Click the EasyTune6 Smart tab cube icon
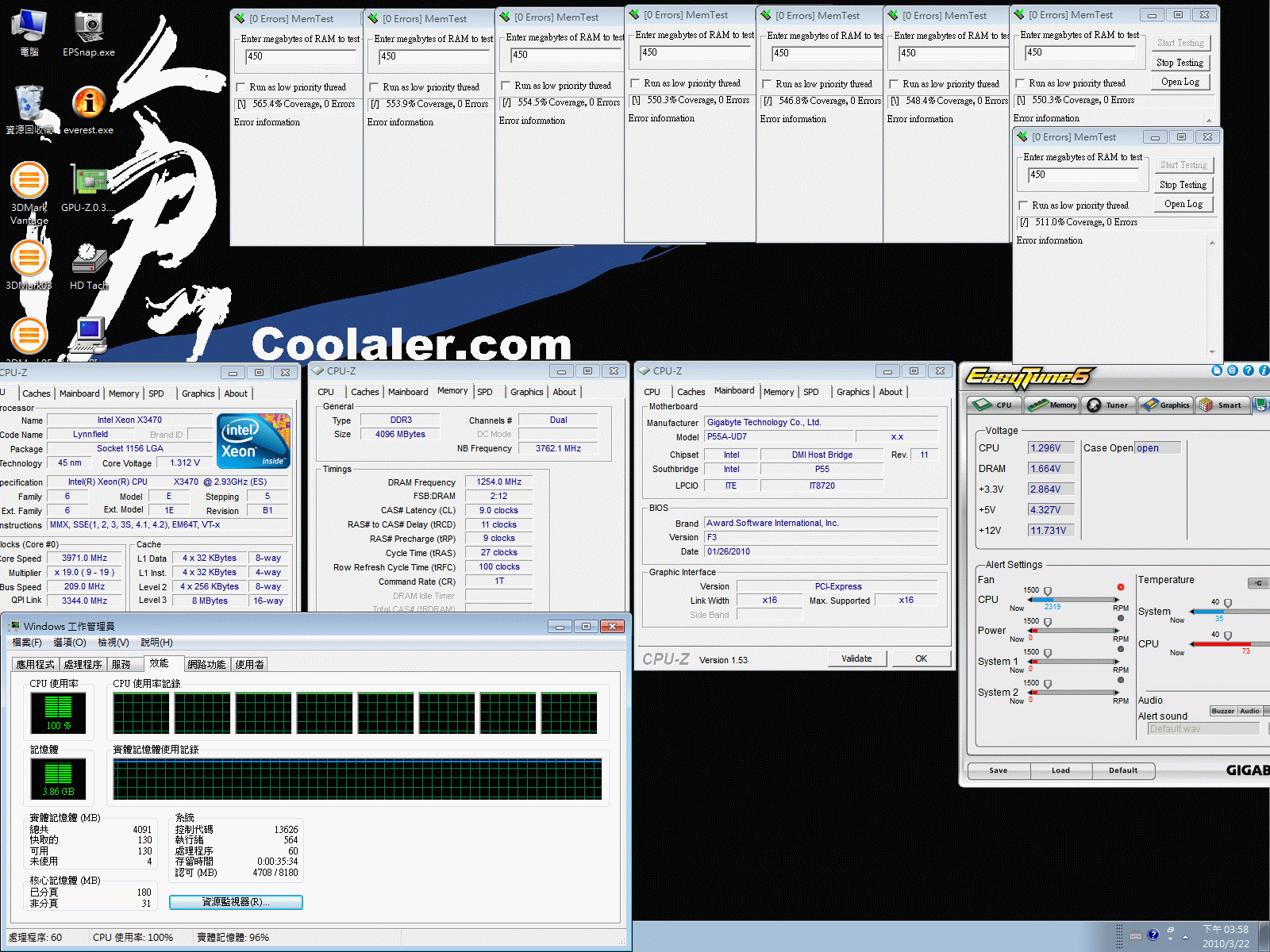 click(x=1206, y=405)
